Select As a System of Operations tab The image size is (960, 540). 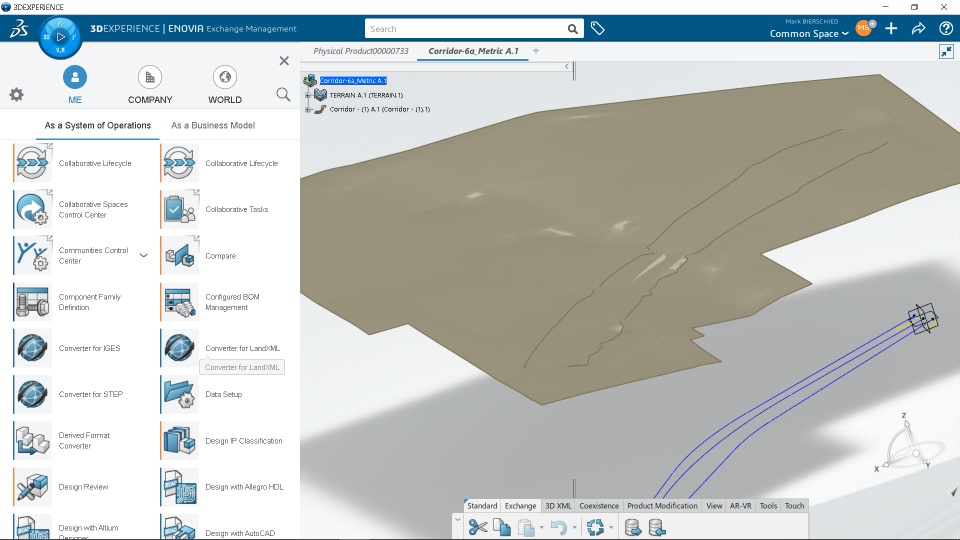(x=97, y=125)
